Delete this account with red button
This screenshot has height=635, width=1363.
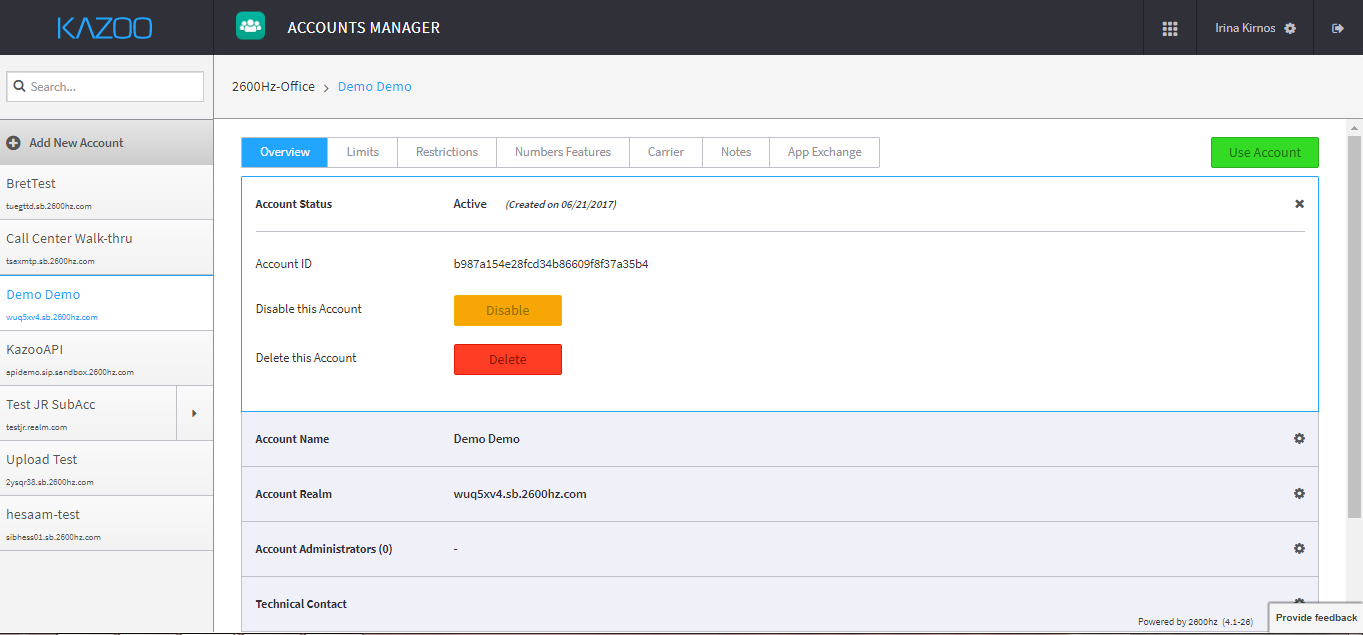coord(508,359)
